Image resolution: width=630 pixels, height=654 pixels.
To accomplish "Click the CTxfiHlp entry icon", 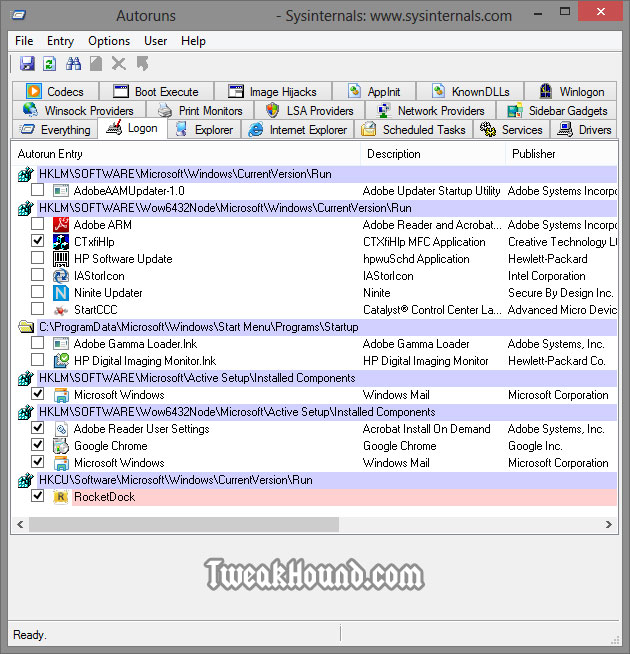I will 61,242.
